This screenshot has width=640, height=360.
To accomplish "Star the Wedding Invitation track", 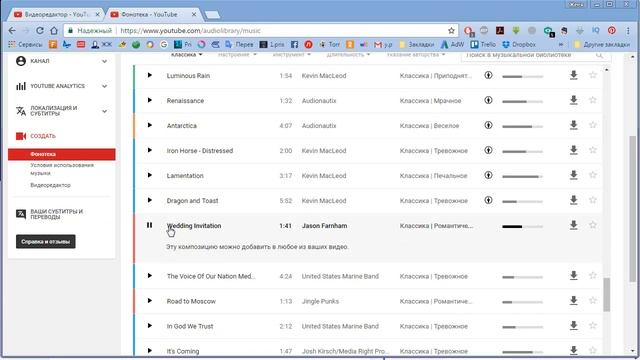I will [593, 225].
